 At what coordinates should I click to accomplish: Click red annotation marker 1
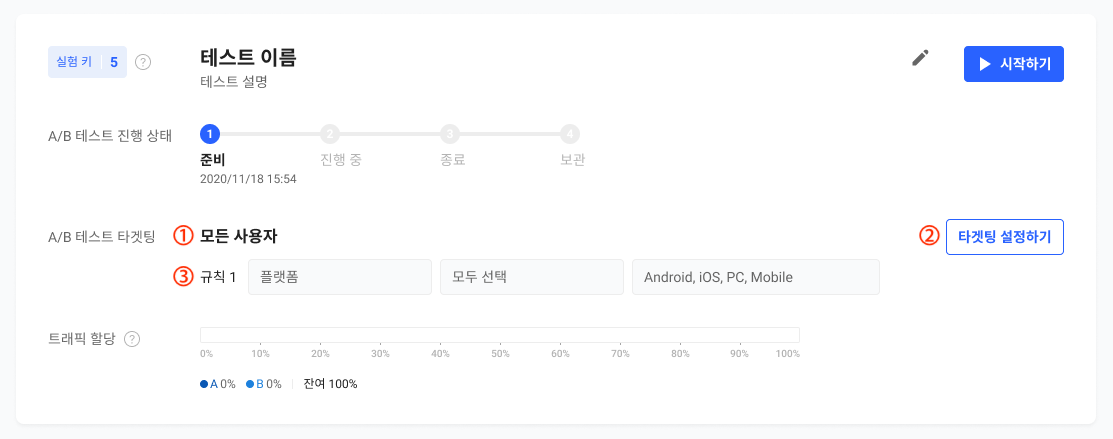point(183,236)
